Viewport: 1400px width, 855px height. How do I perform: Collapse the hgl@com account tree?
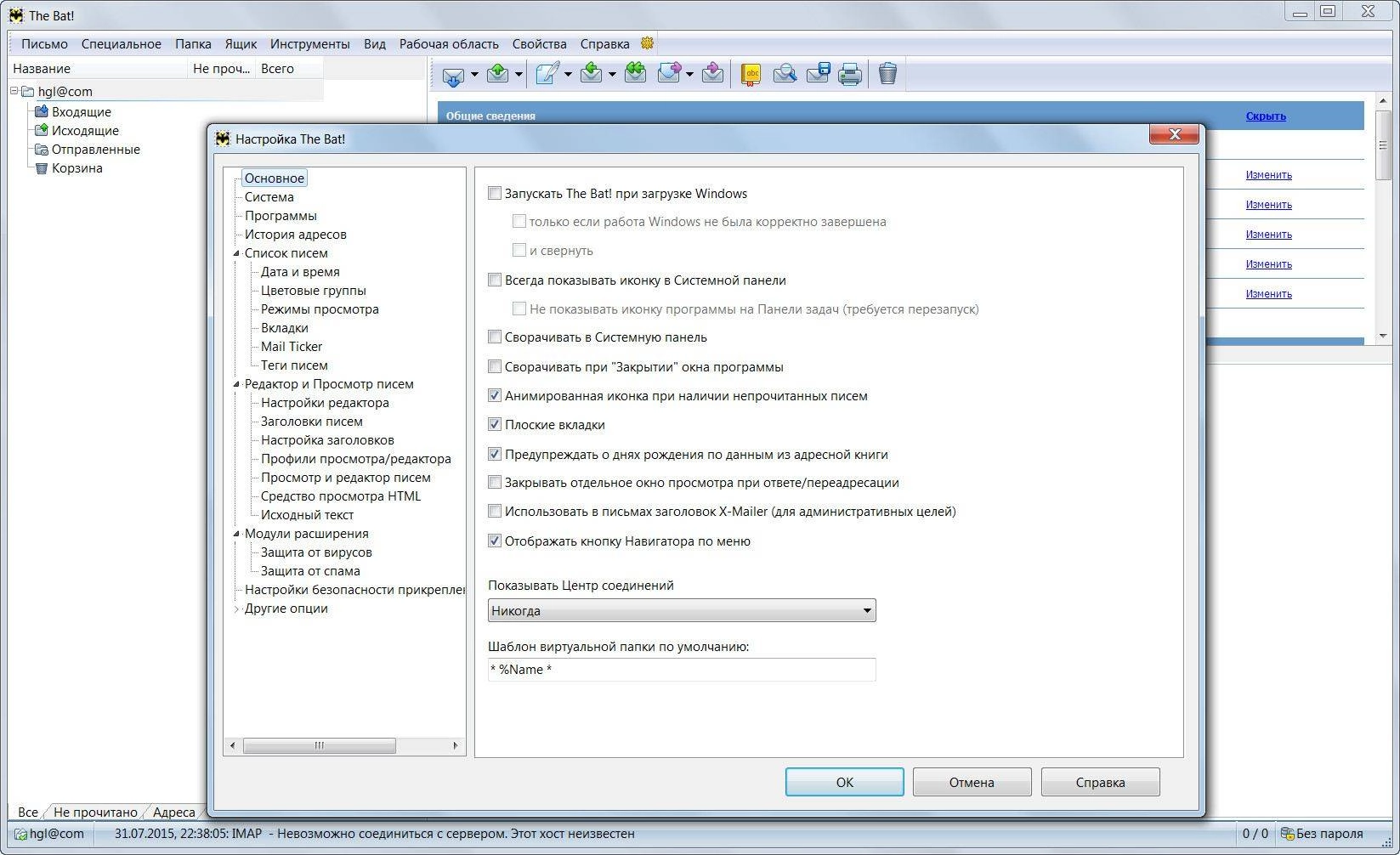(14, 91)
